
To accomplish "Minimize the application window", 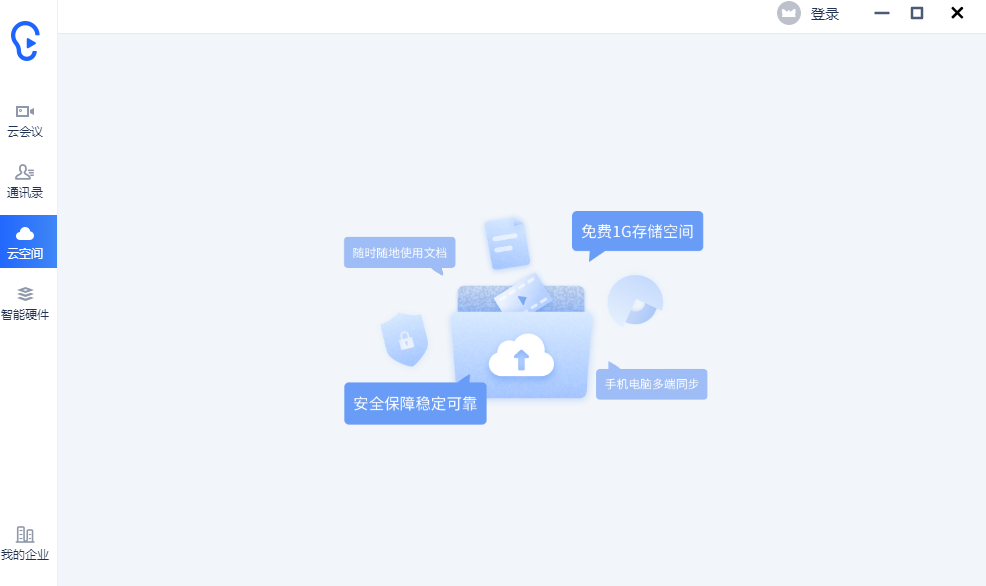I will point(881,13).
